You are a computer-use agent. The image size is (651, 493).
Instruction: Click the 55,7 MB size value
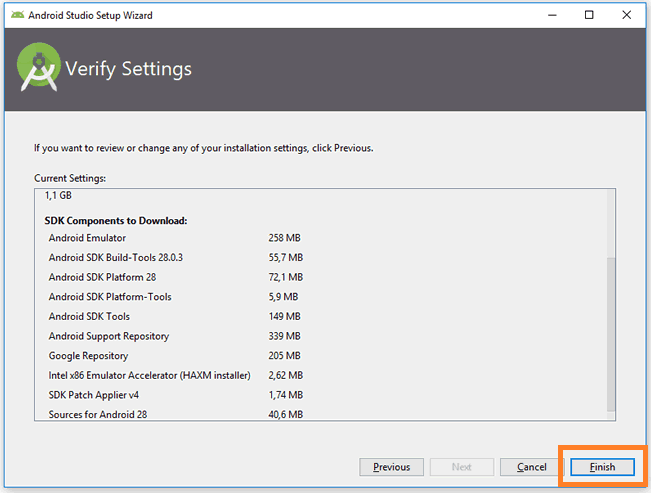point(286,258)
